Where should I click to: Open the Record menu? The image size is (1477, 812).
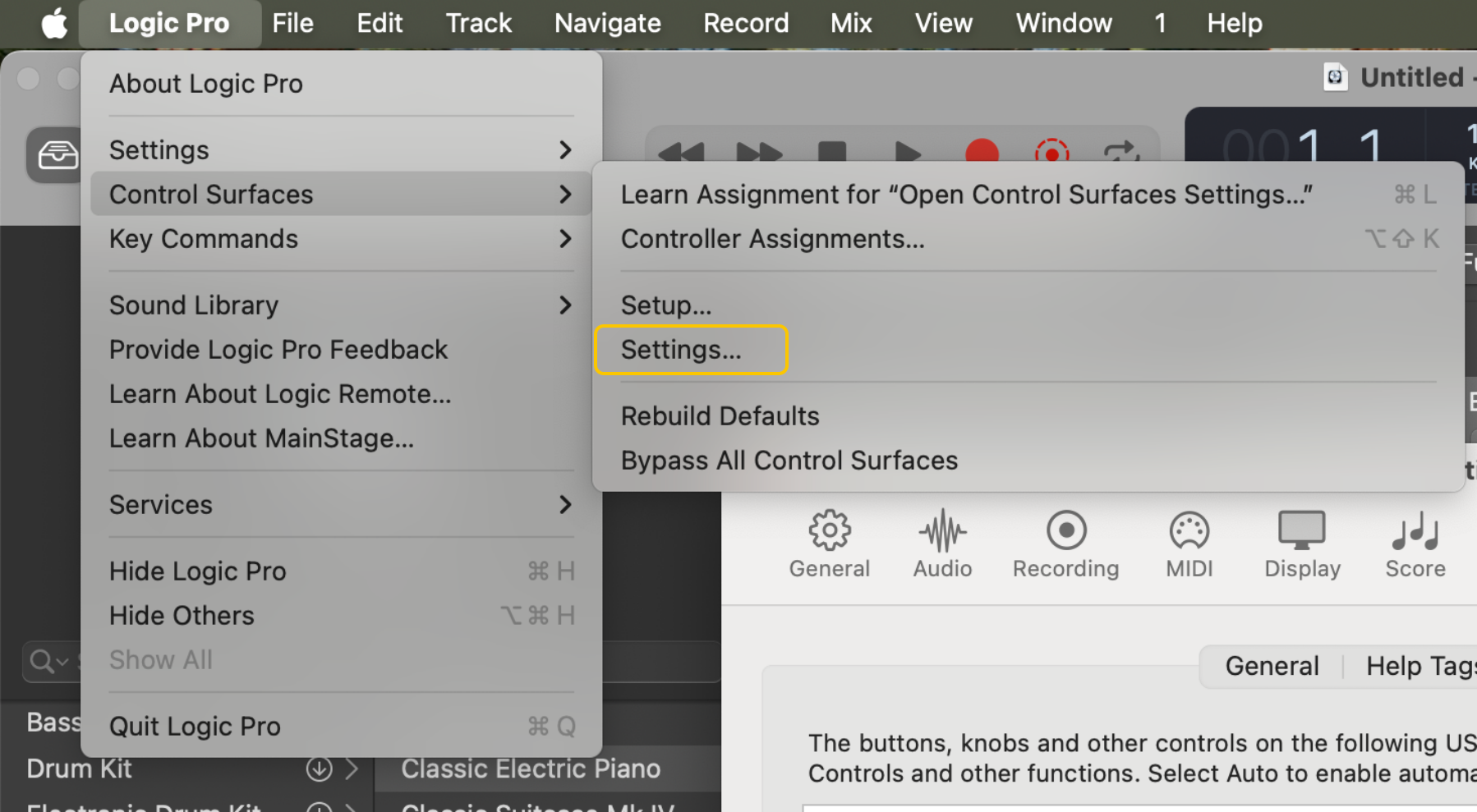[746, 23]
